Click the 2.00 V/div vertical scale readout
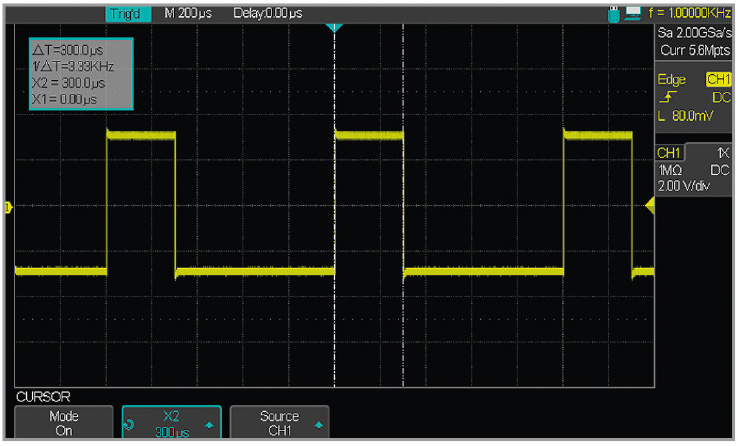The image size is (738, 446). coord(686,186)
